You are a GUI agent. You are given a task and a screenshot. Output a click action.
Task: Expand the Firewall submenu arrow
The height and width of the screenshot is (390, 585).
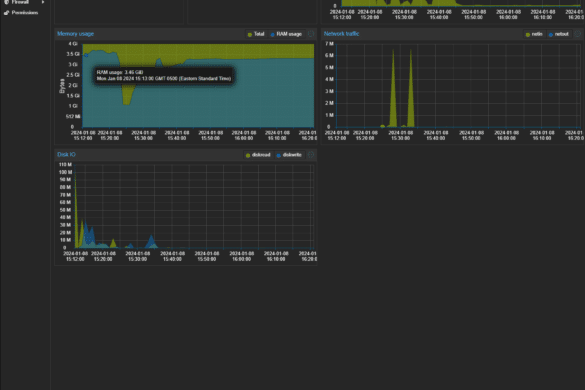[43, 2]
